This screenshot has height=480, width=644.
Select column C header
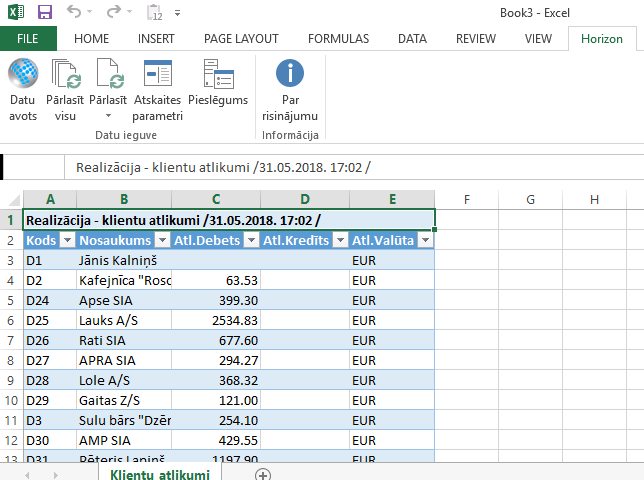tap(215, 199)
